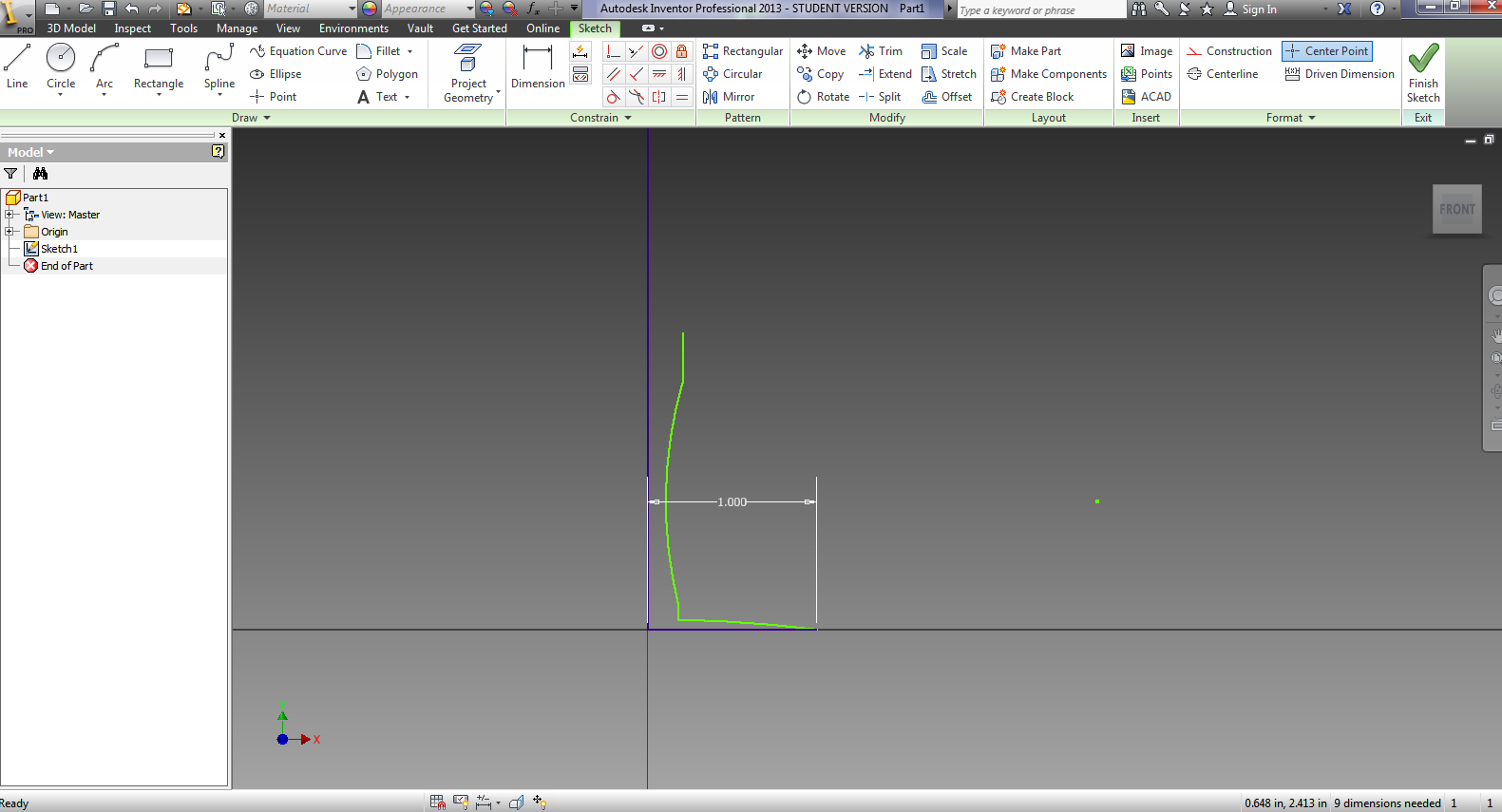
Task: Place a sketch Point
Action: 274,97
